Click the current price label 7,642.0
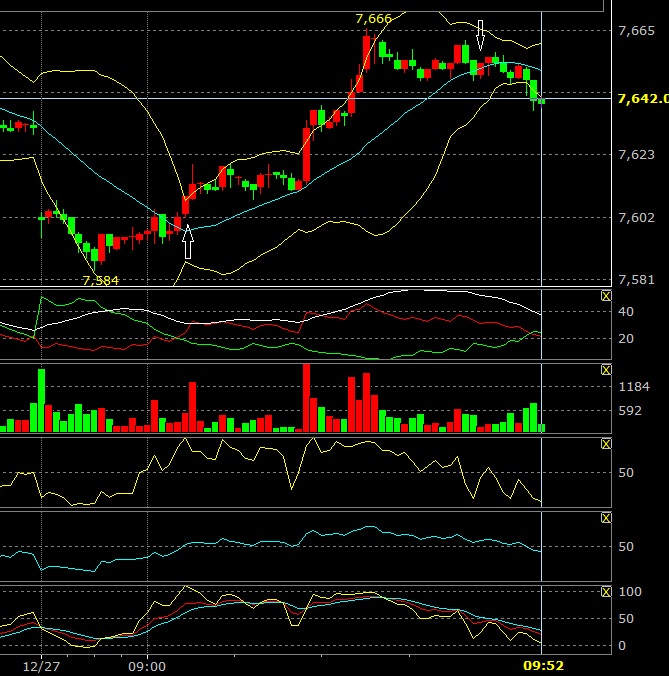 pyautogui.click(x=643, y=99)
